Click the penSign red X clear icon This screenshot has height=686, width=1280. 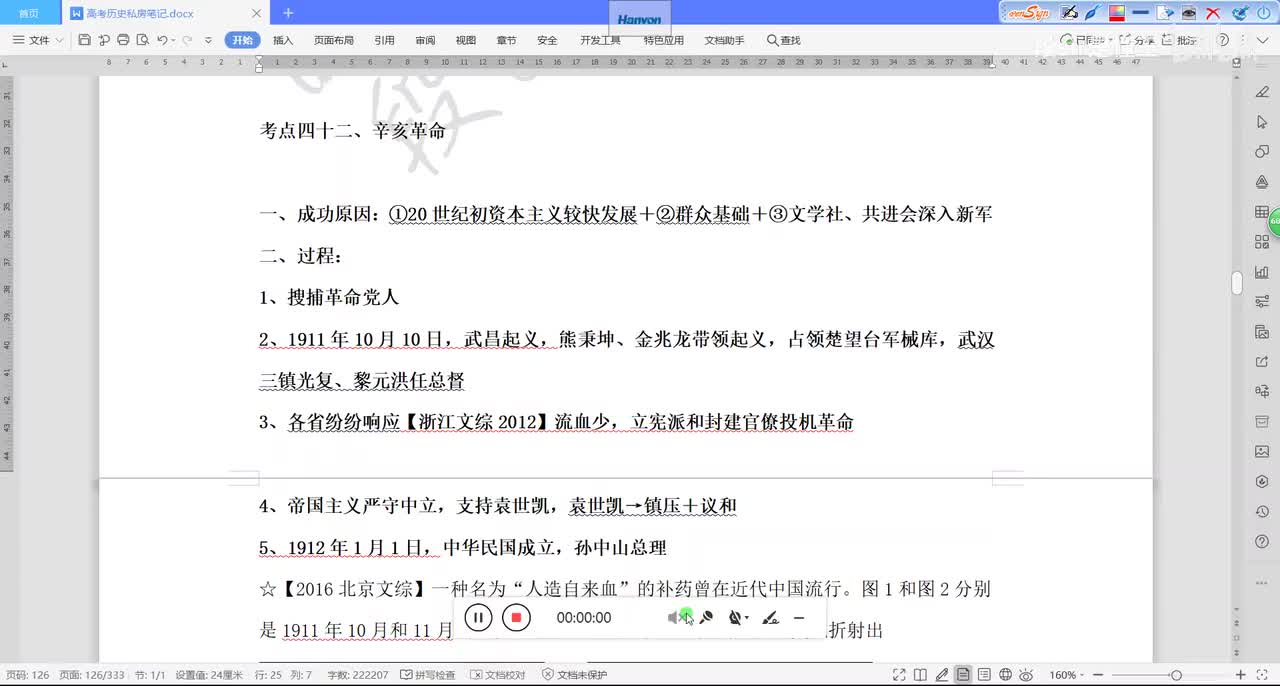point(1213,13)
